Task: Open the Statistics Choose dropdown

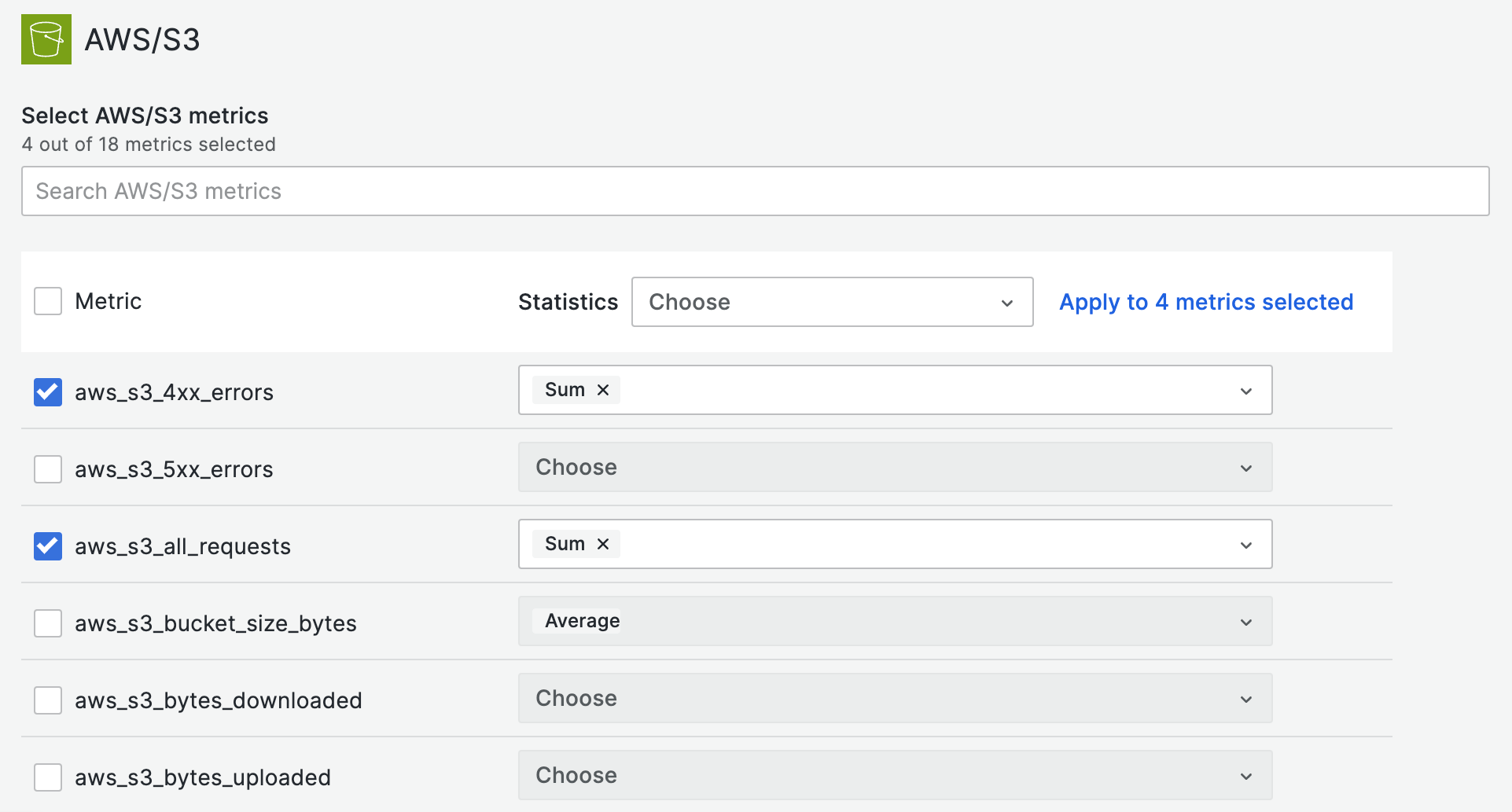Action: pos(832,302)
